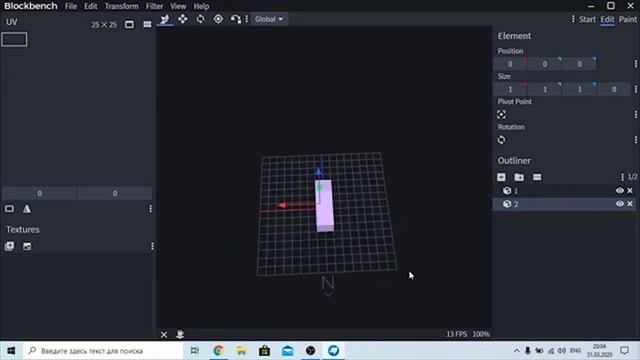
Task: Select the Rotate tool in the top toolbar
Action: pyautogui.click(x=200, y=19)
